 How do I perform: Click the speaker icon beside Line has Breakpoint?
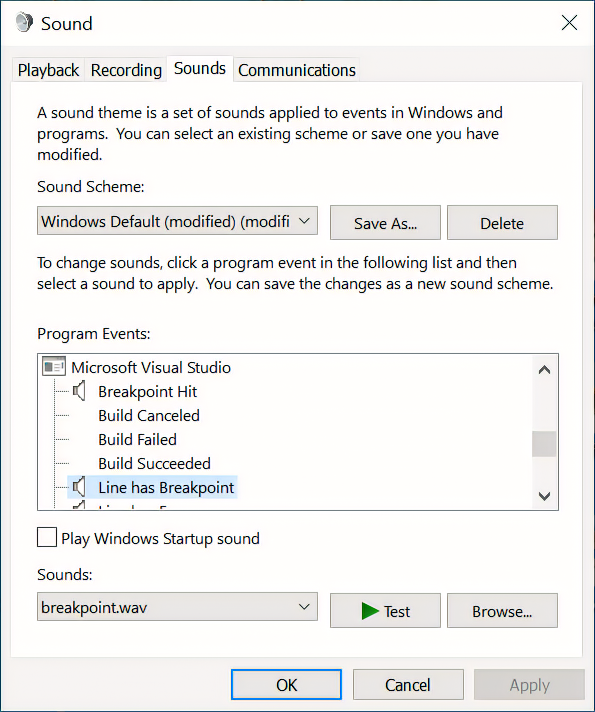(79, 487)
